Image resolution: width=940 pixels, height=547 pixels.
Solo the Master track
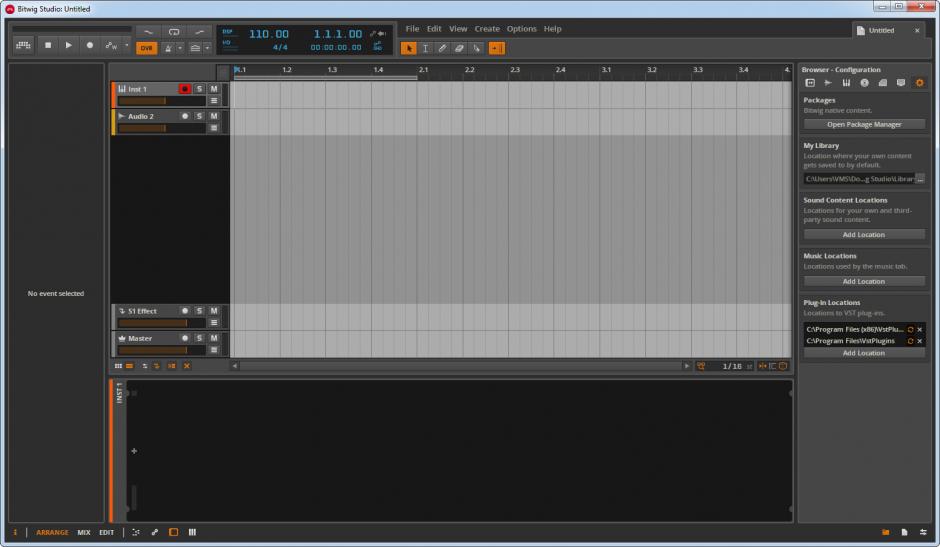(199, 338)
